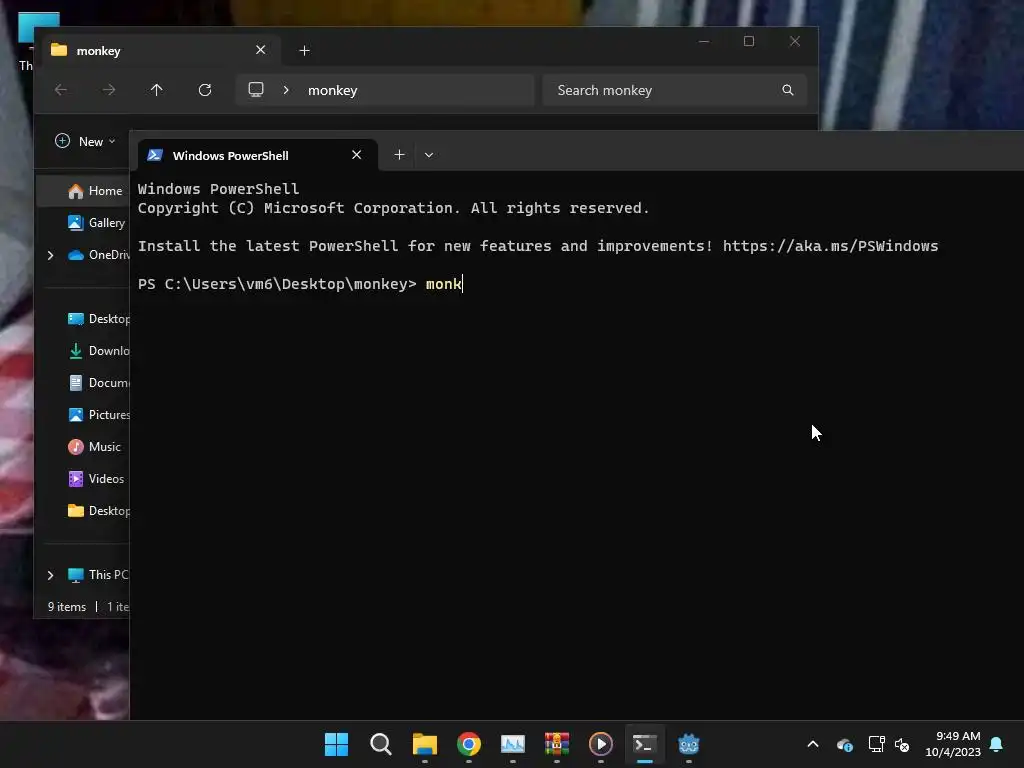Image resolution: width=1024 pixels, height=768 pixels.
Task: Open the monitor graph app on taskbar
Action: [x=513, y=744]
